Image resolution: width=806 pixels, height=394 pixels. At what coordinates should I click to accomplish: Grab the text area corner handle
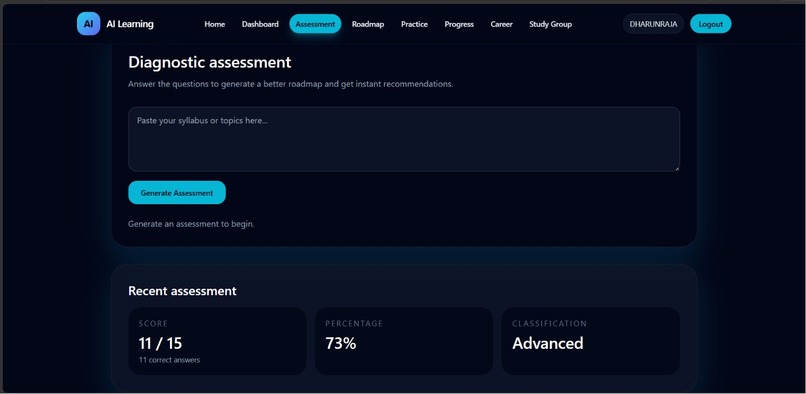677,168
